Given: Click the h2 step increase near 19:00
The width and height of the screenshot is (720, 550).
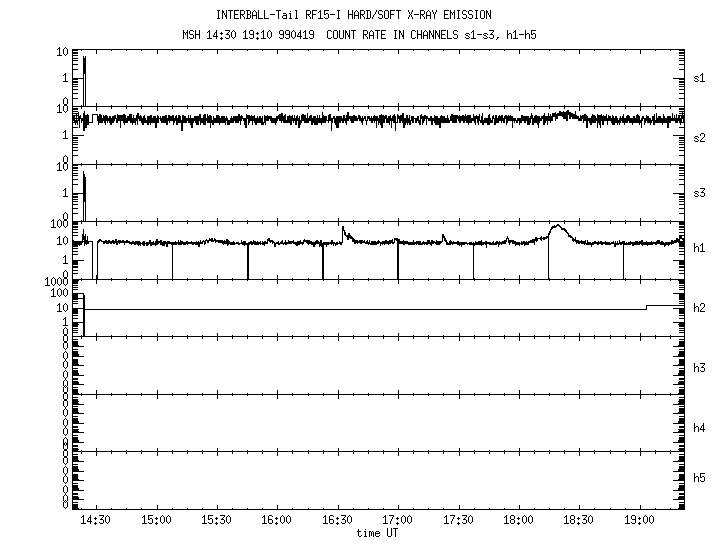Looking at the screenshot, I should tap(648, 306).
